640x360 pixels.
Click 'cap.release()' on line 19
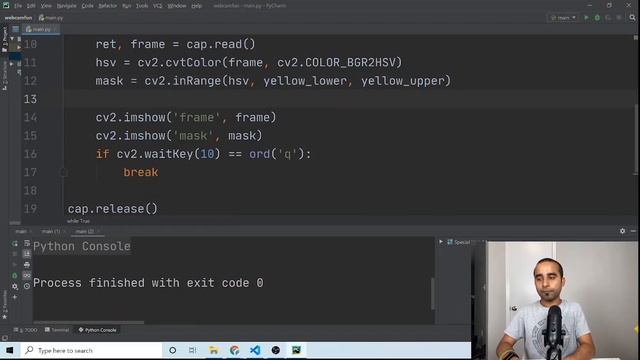(113, 209)
